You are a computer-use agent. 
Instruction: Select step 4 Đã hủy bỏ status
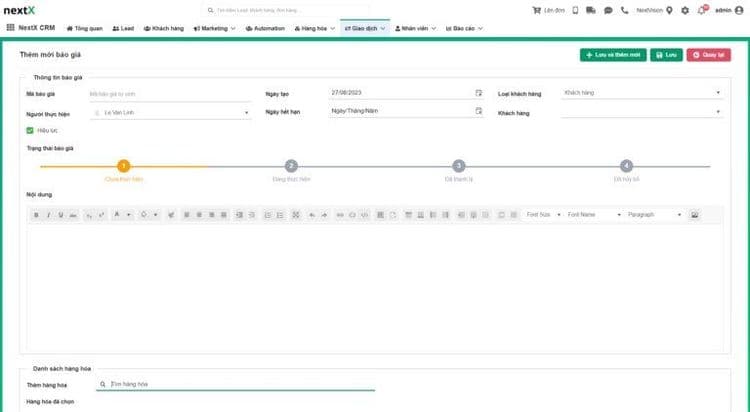(626, 166)
